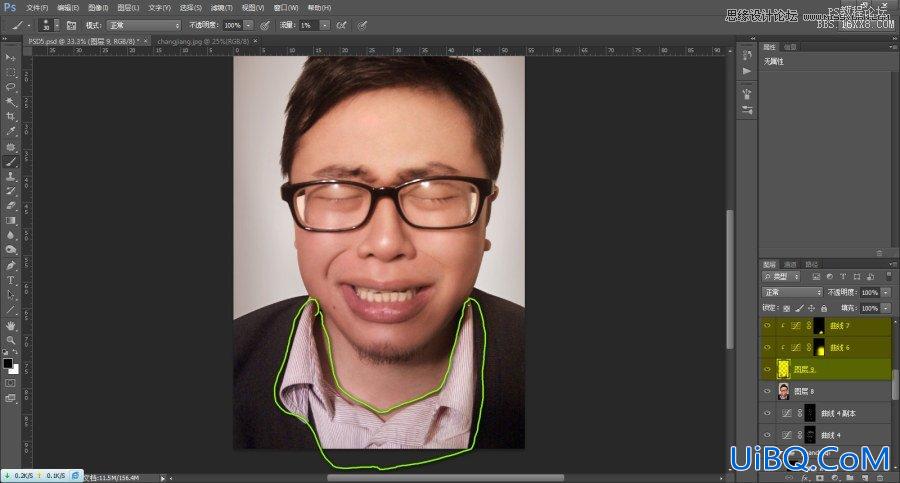Open the 文件(F) menu

(x=37, y=7)
